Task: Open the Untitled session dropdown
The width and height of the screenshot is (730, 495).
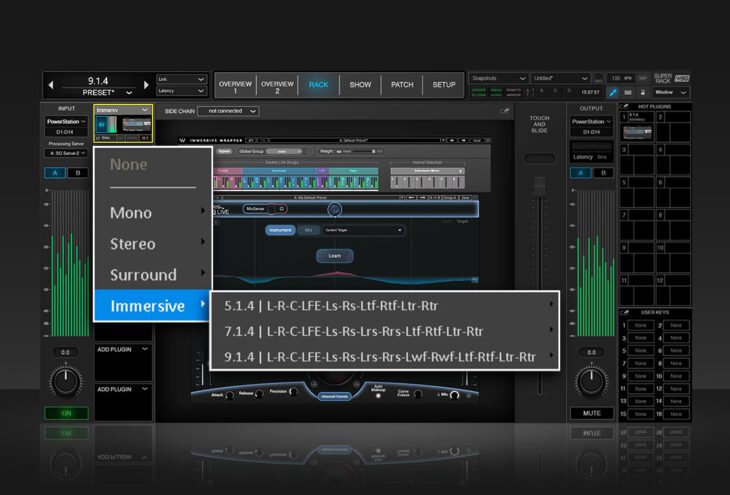Action: [560, 78]
